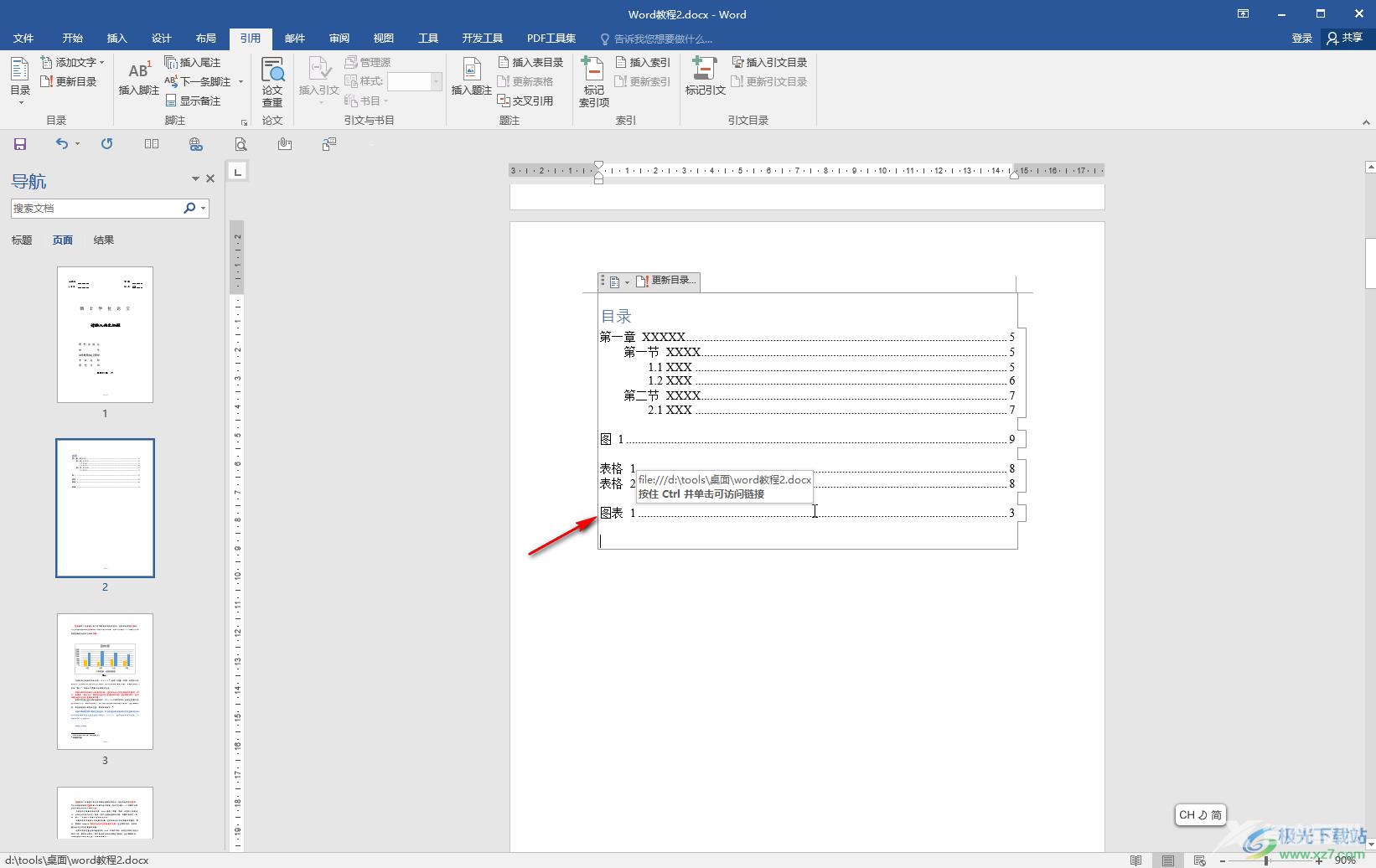Click TOC entry 第一章 XXXXX
The image size is (1376, 868).
pos(807,337)
